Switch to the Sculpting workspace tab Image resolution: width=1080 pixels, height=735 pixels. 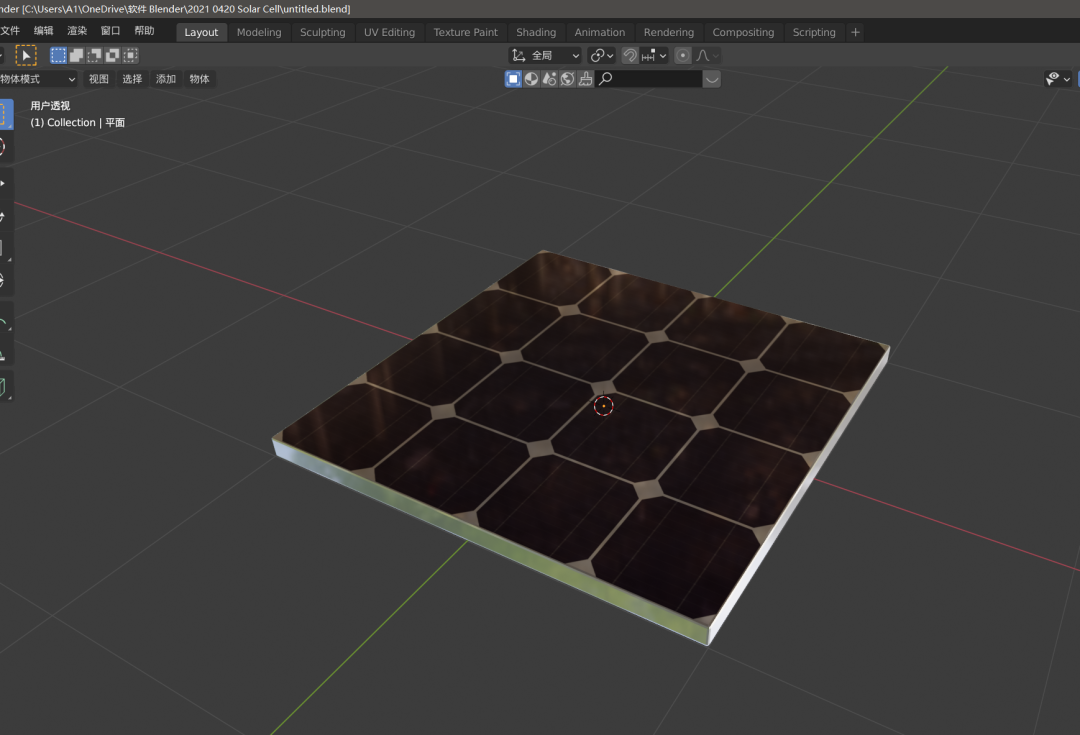coord(322,32)
